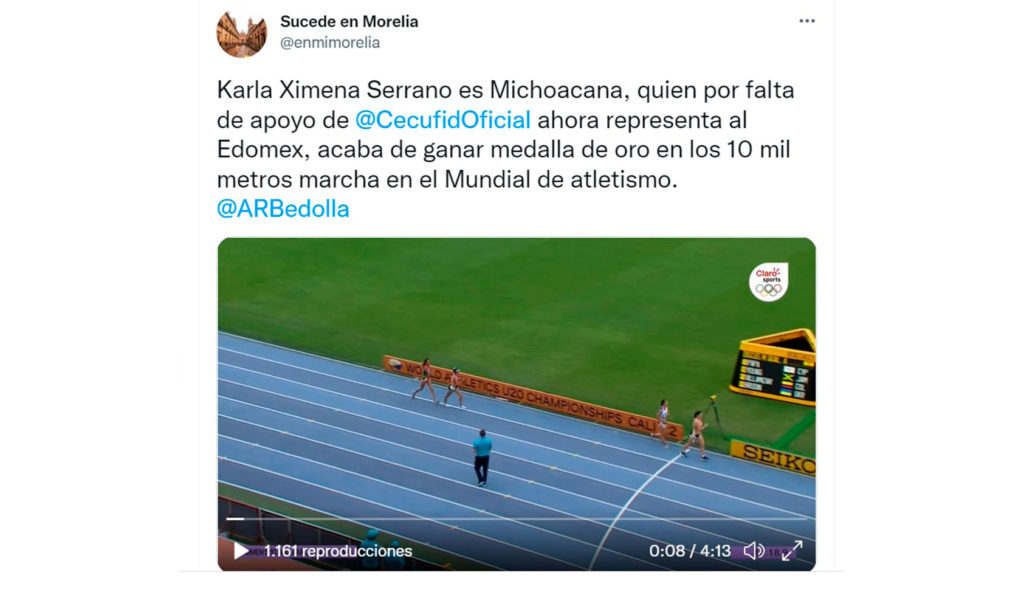Click the walker crossing the white finish line
This screenshot has width=1024, height=612.
coord(696,436)
